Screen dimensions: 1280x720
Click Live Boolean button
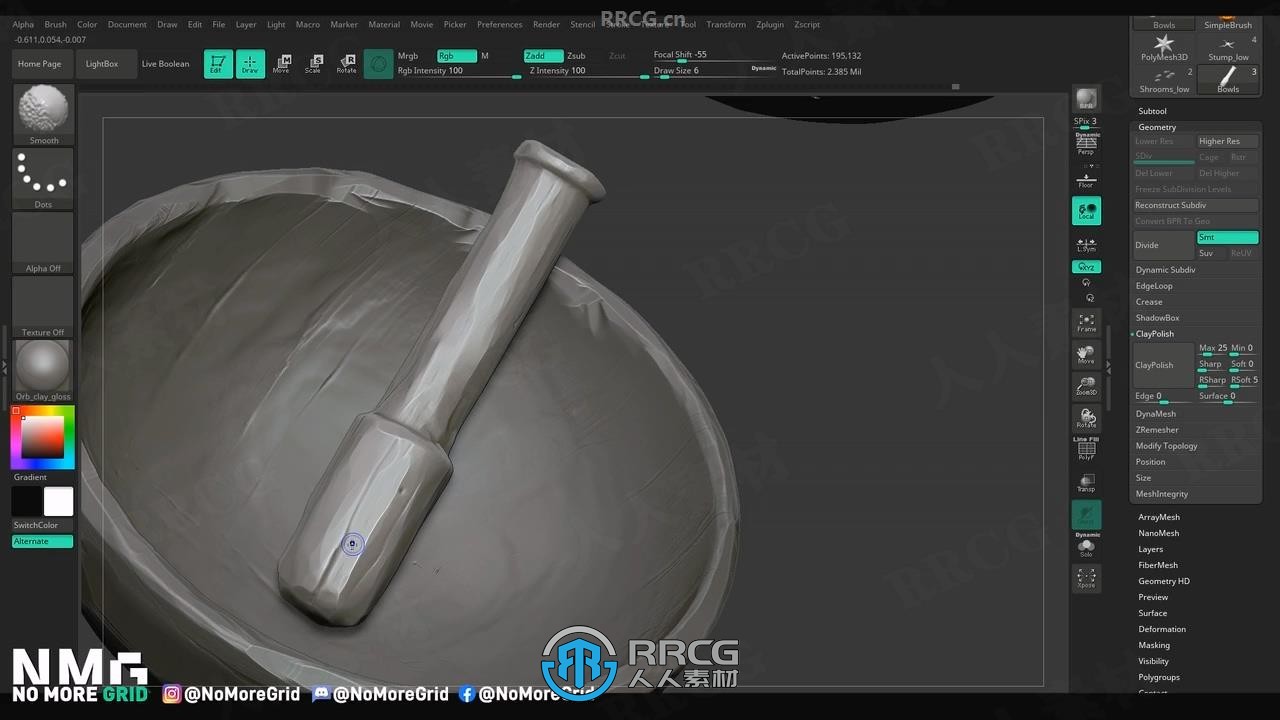pyautogui.click(x=165, y=64)
